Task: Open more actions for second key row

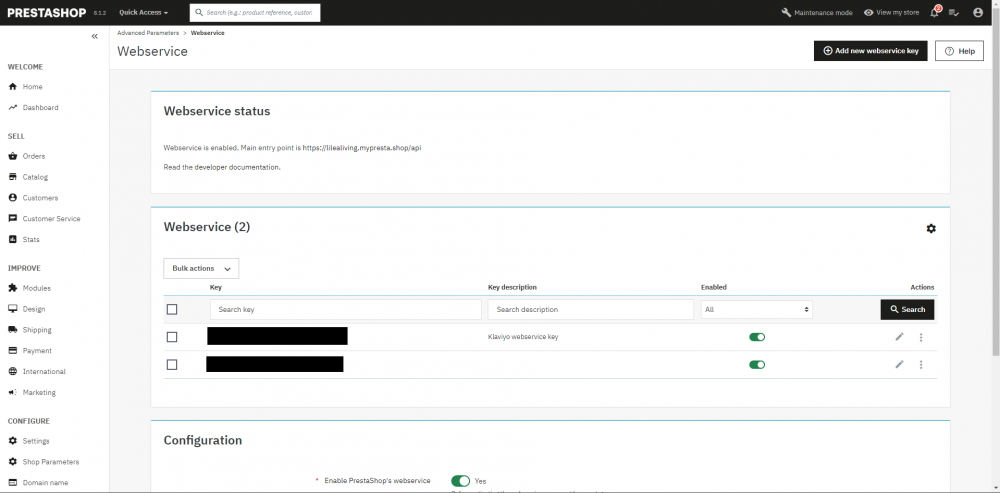Action: 921,365
